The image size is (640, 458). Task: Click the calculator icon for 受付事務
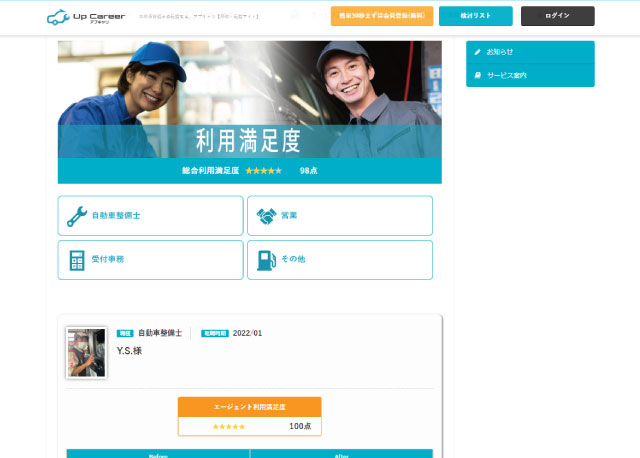(x=77, y=260)
